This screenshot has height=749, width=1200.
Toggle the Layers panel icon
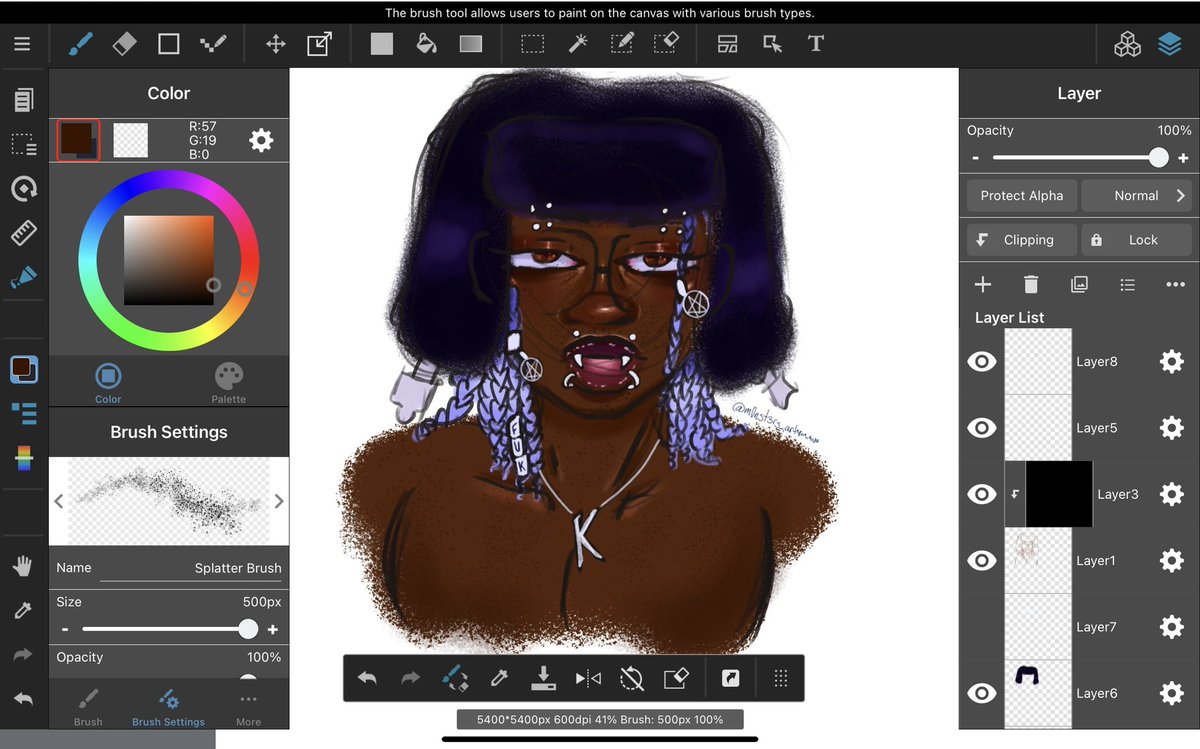tap(1170, 44)
